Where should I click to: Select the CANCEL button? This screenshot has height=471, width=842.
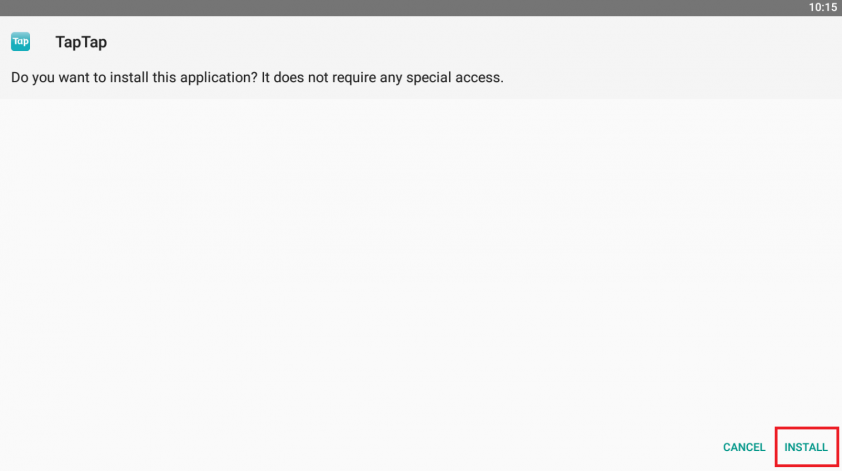744,447
